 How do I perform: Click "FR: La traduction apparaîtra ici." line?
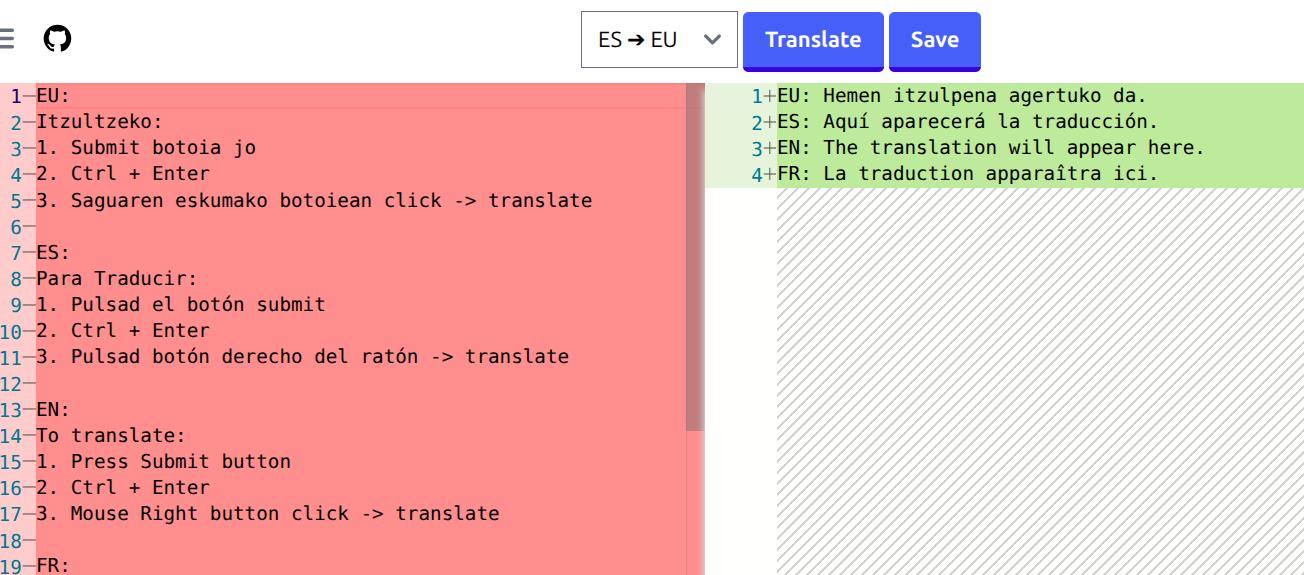[966, 174]
